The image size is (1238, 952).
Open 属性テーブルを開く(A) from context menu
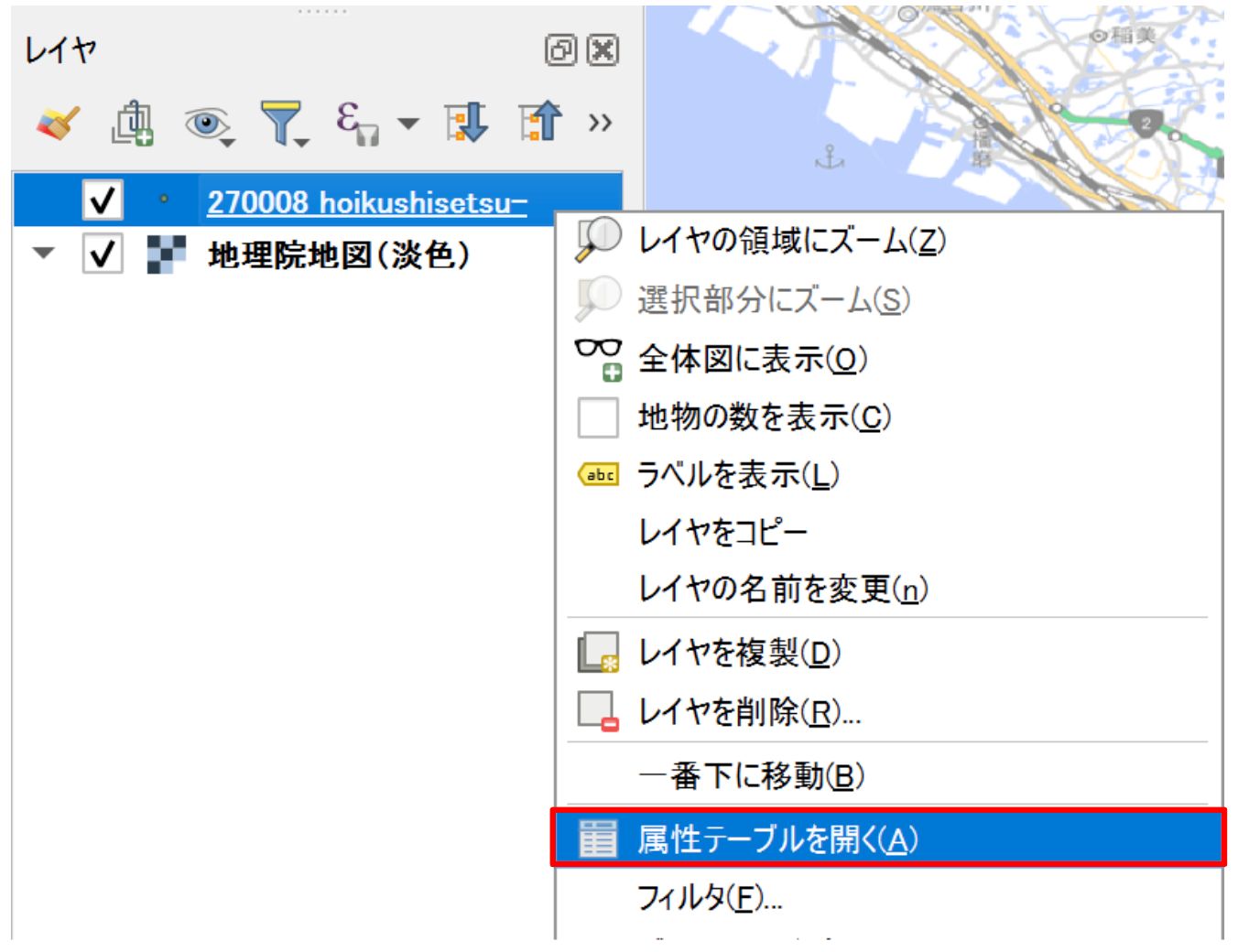pyautogui.click(x=888, y=838)
